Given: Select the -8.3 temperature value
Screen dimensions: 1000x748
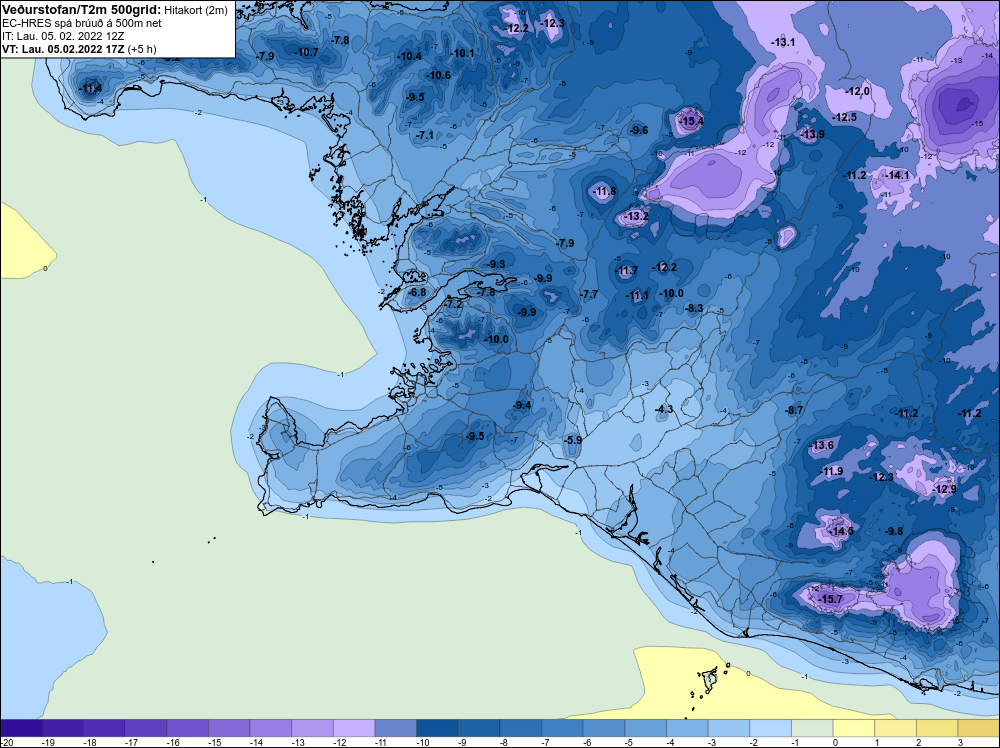Looking at the screenshot, I should [x=694, y=308].
